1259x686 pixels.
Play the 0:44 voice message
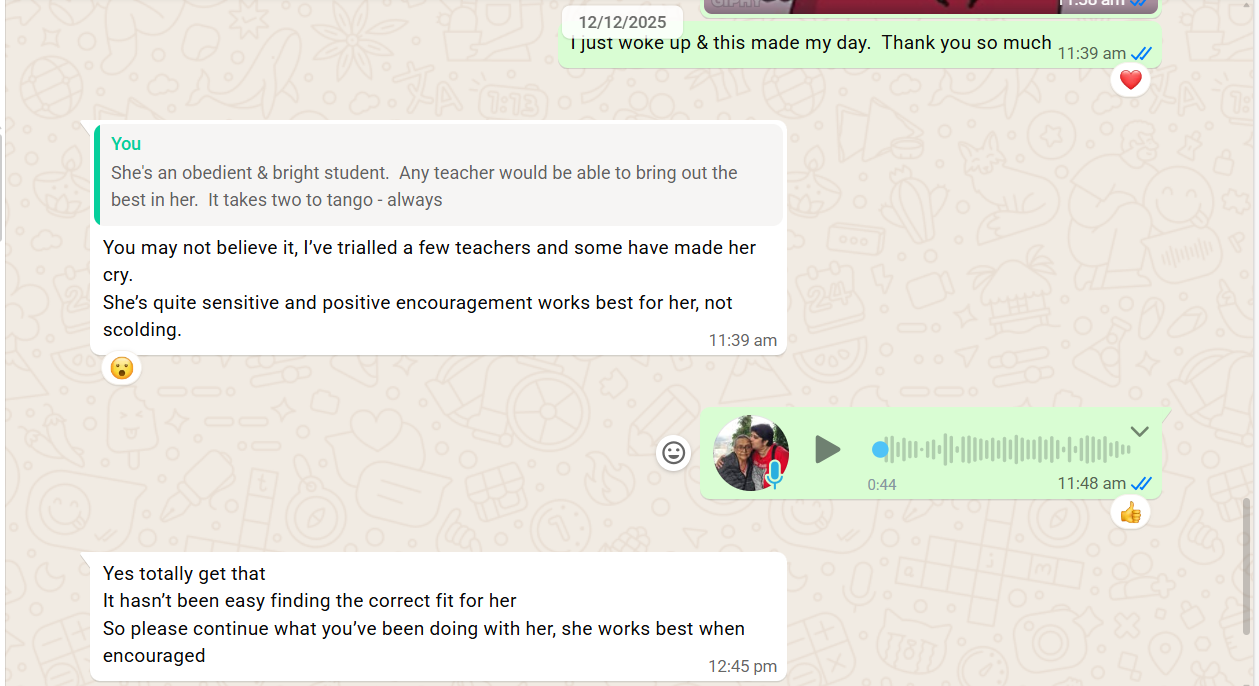pyautogui.click(x=827, y=450)
